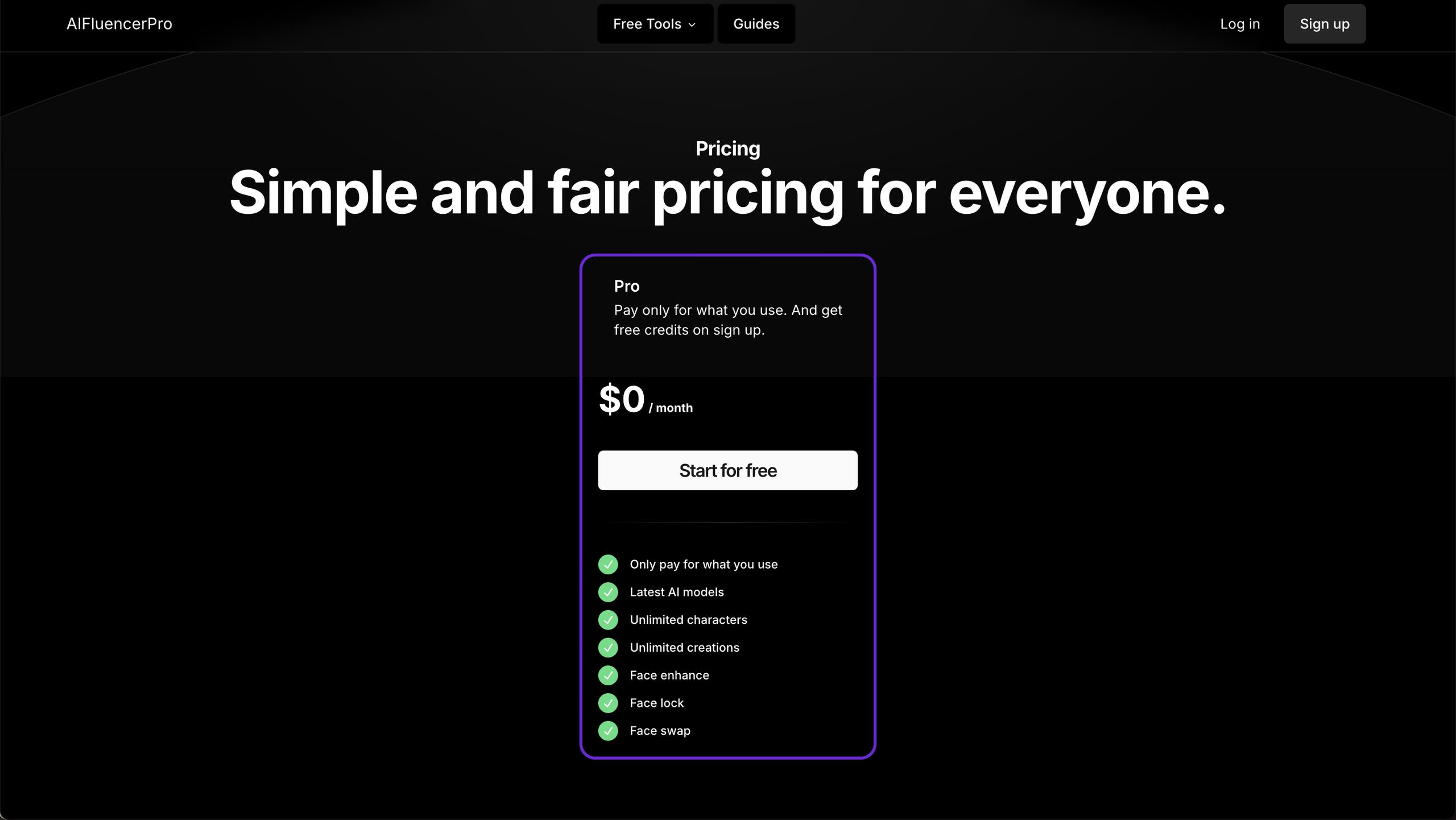Click the checkmark icon beside Face swap
The width and height of the screenshot is (1456, 820).
[x=608, y=731]
